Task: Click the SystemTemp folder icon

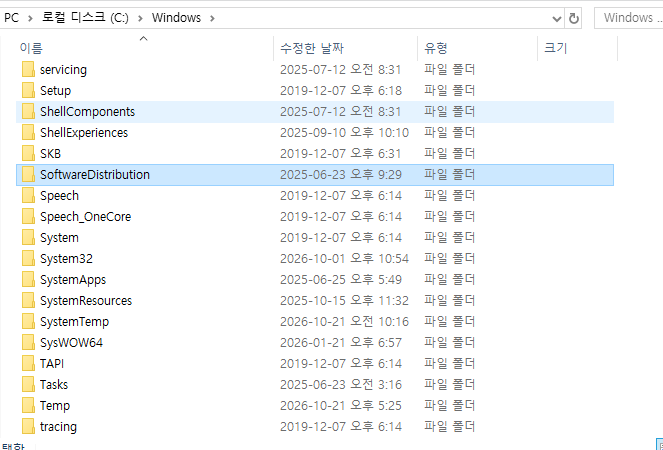Action: (x=28, y=321)
